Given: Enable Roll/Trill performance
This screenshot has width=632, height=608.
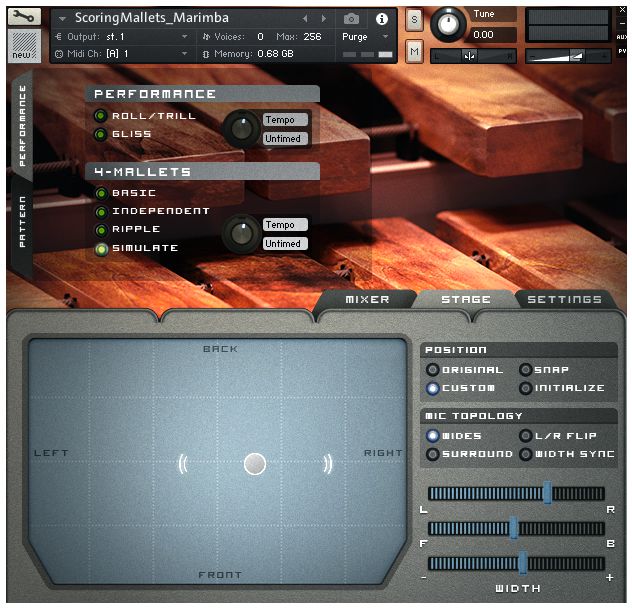Looking at the screenshot, I should pos(100,116).
